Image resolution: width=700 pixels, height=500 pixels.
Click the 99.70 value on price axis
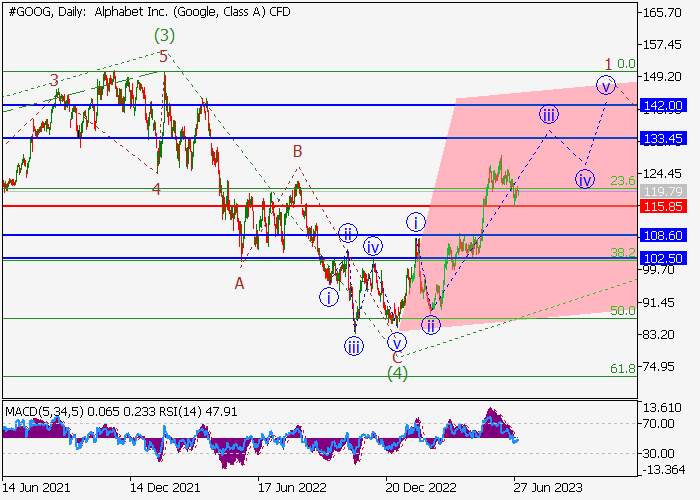662,270
